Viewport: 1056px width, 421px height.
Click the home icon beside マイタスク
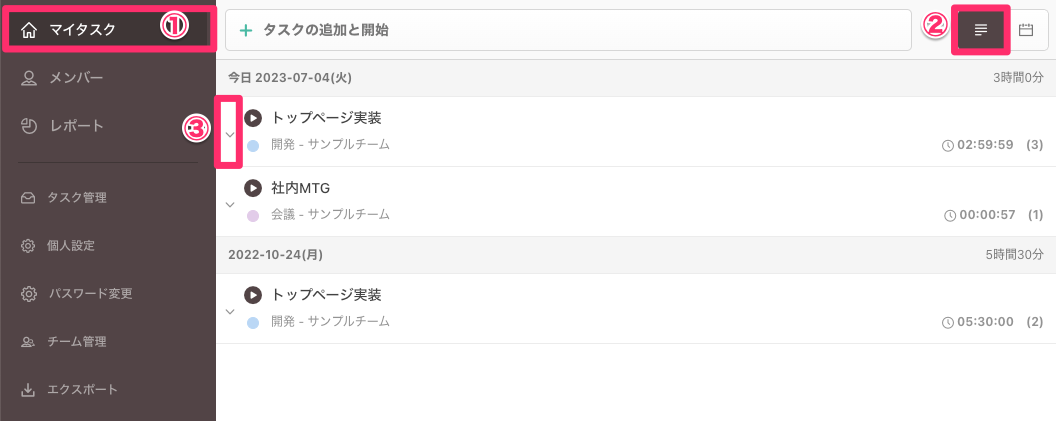[28, 30]
